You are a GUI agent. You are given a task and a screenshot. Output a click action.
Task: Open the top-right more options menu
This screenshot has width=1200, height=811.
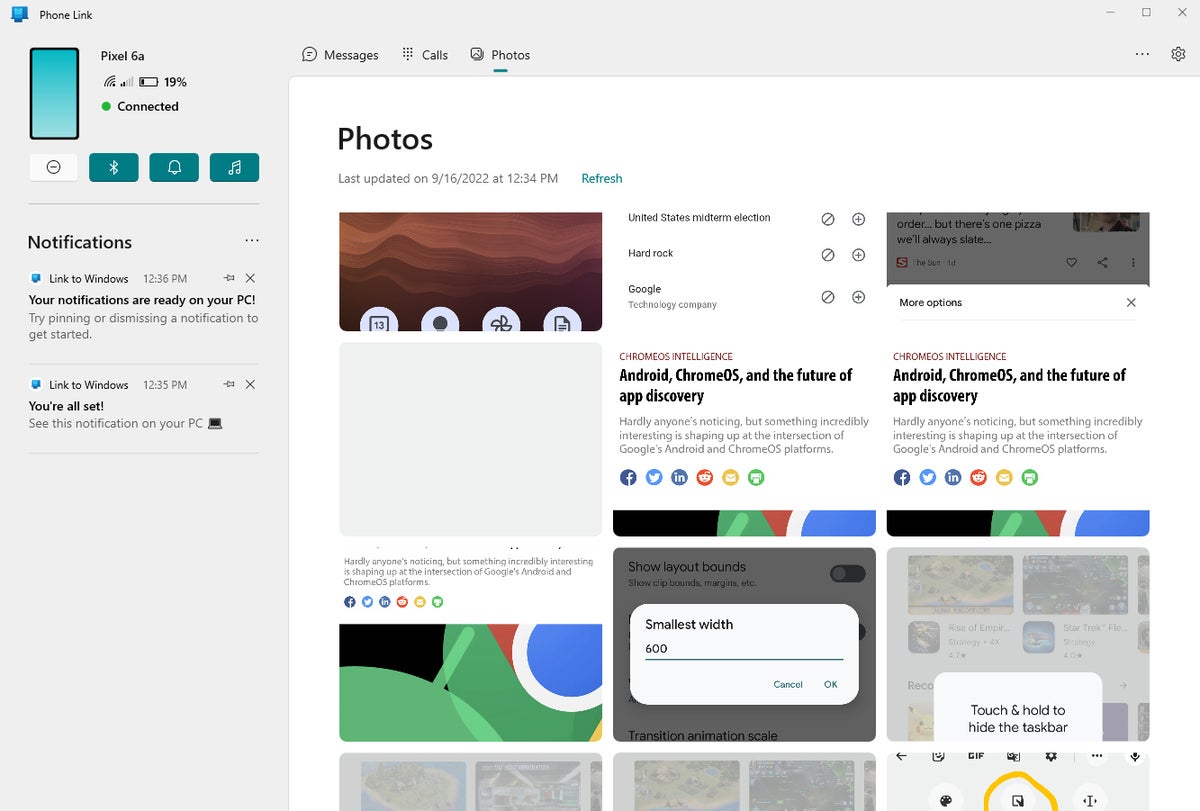click(1142, 54)
